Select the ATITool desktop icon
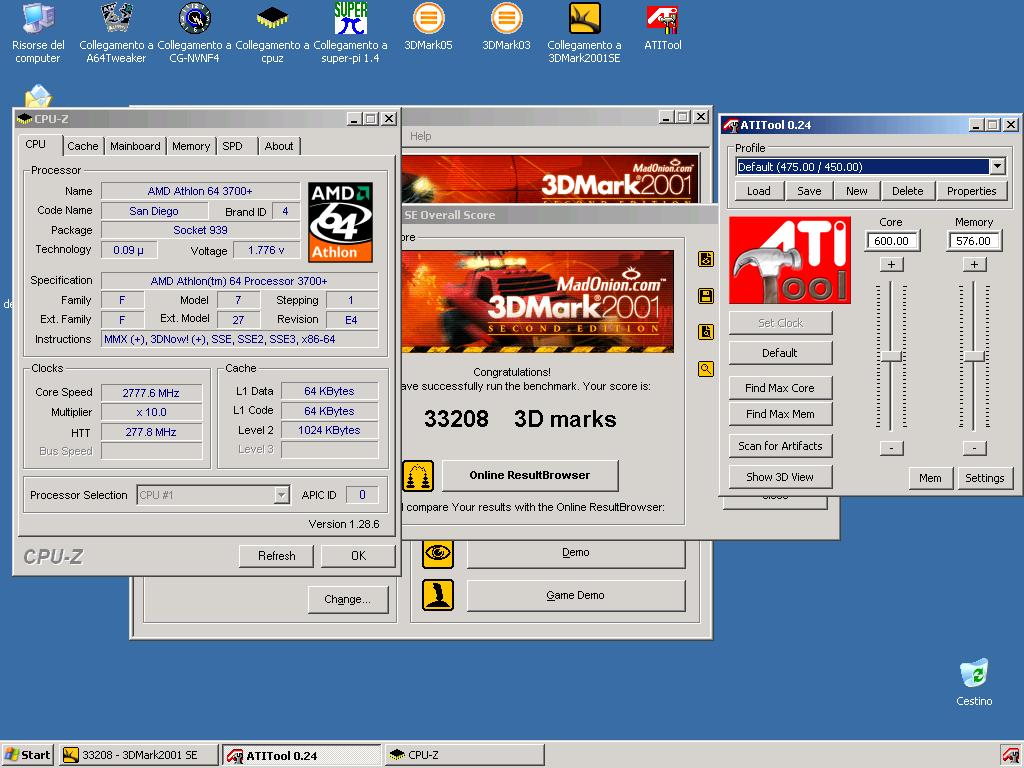 663,26
